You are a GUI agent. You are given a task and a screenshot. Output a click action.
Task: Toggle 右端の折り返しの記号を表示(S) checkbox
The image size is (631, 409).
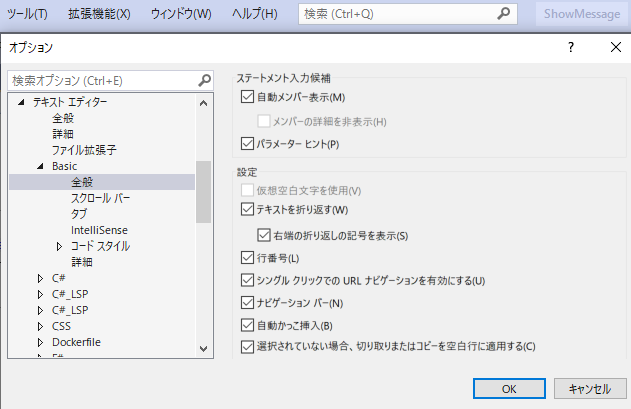point(264,235)
